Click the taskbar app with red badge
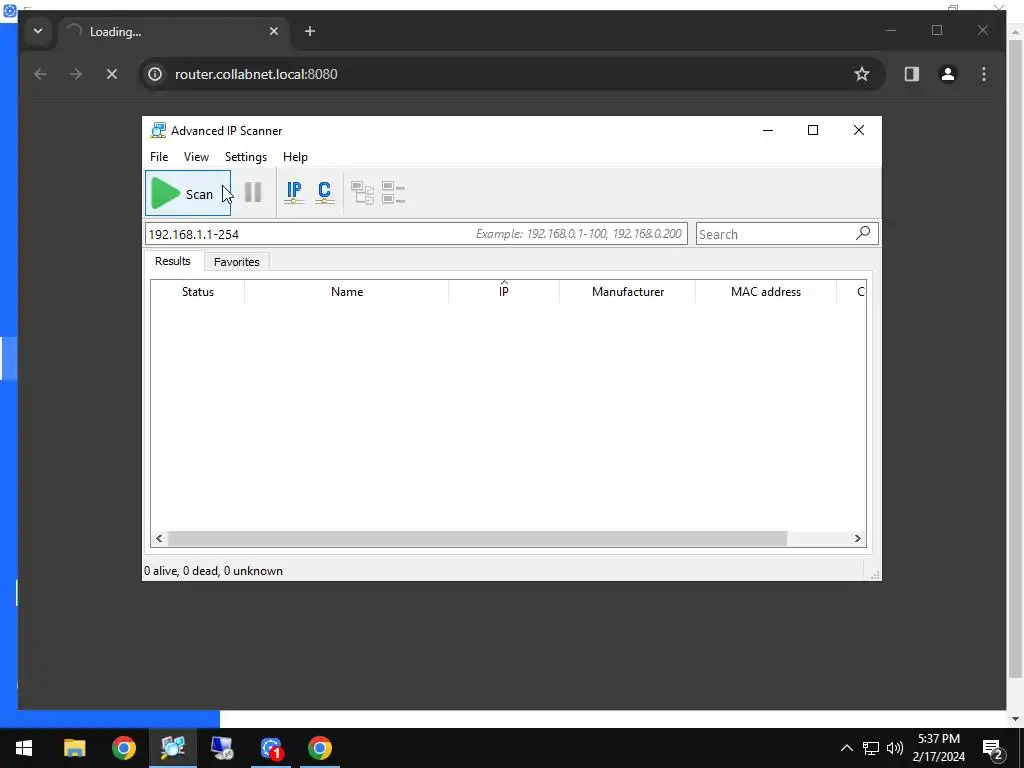 tap(271, 748)
